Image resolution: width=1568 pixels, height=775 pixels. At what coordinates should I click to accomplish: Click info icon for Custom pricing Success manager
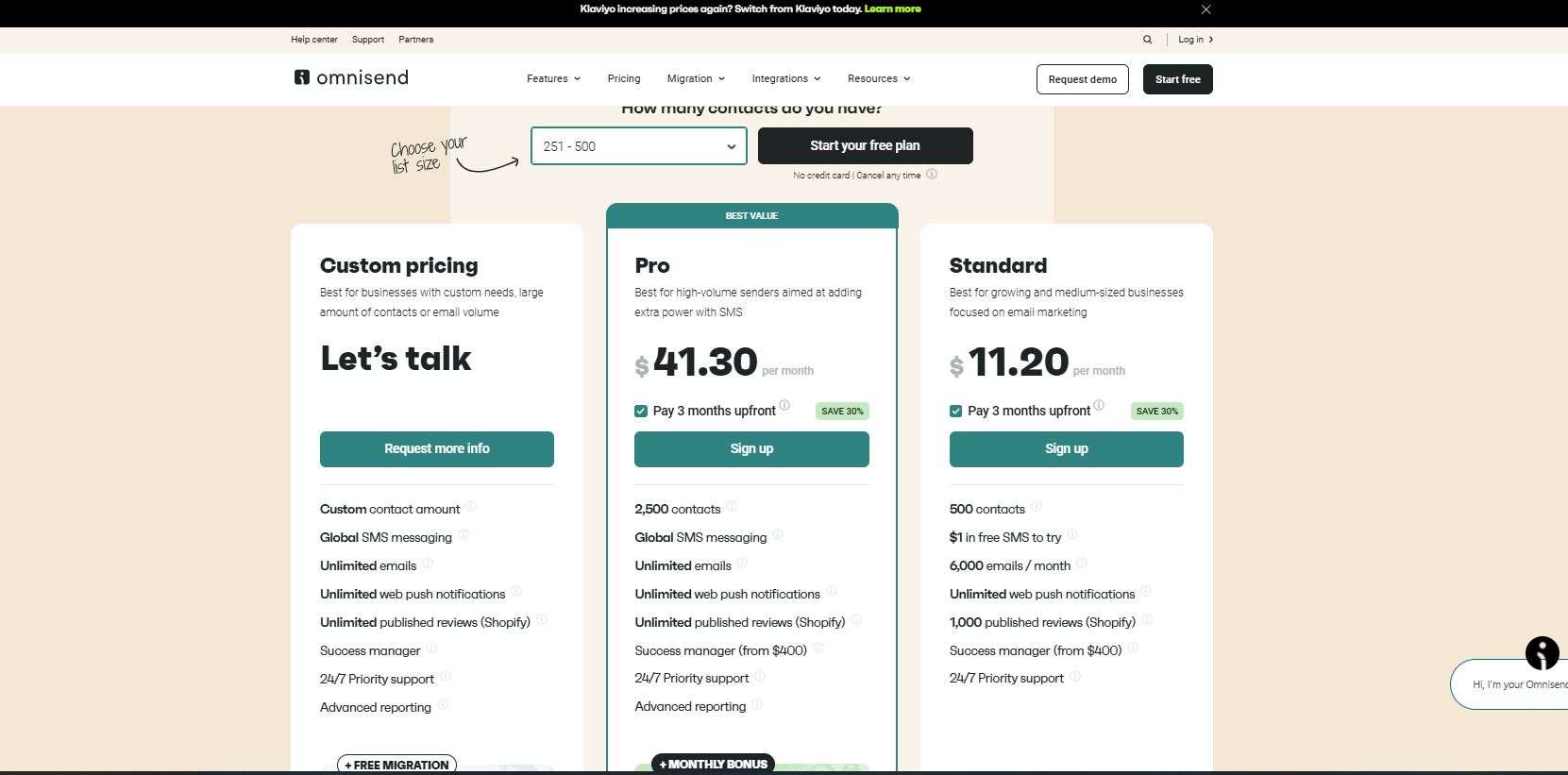[x=431, y=648]
